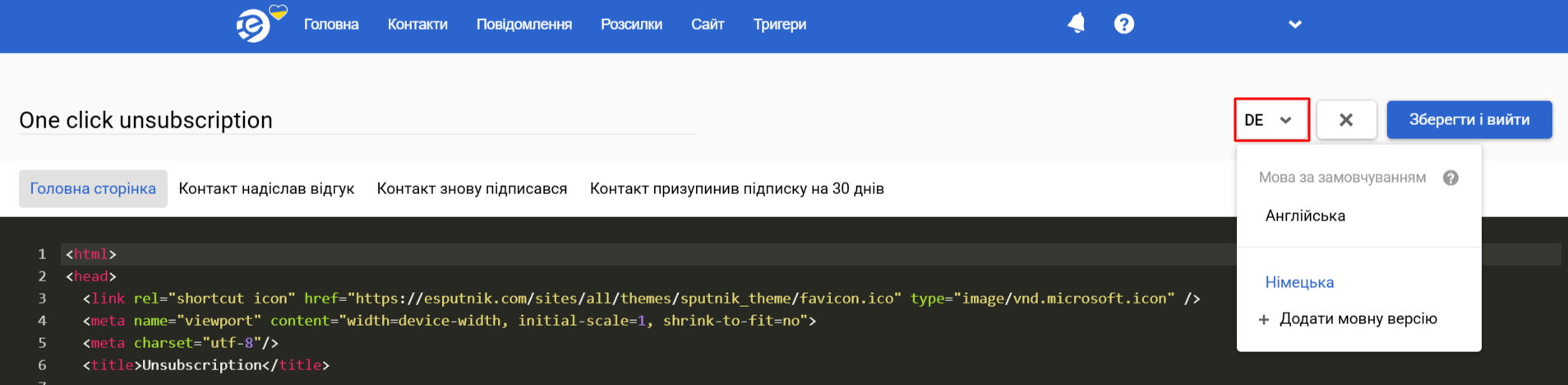Select Німецька language
The height and width of the screenshot is (385, 1568).
point(1299,282)
